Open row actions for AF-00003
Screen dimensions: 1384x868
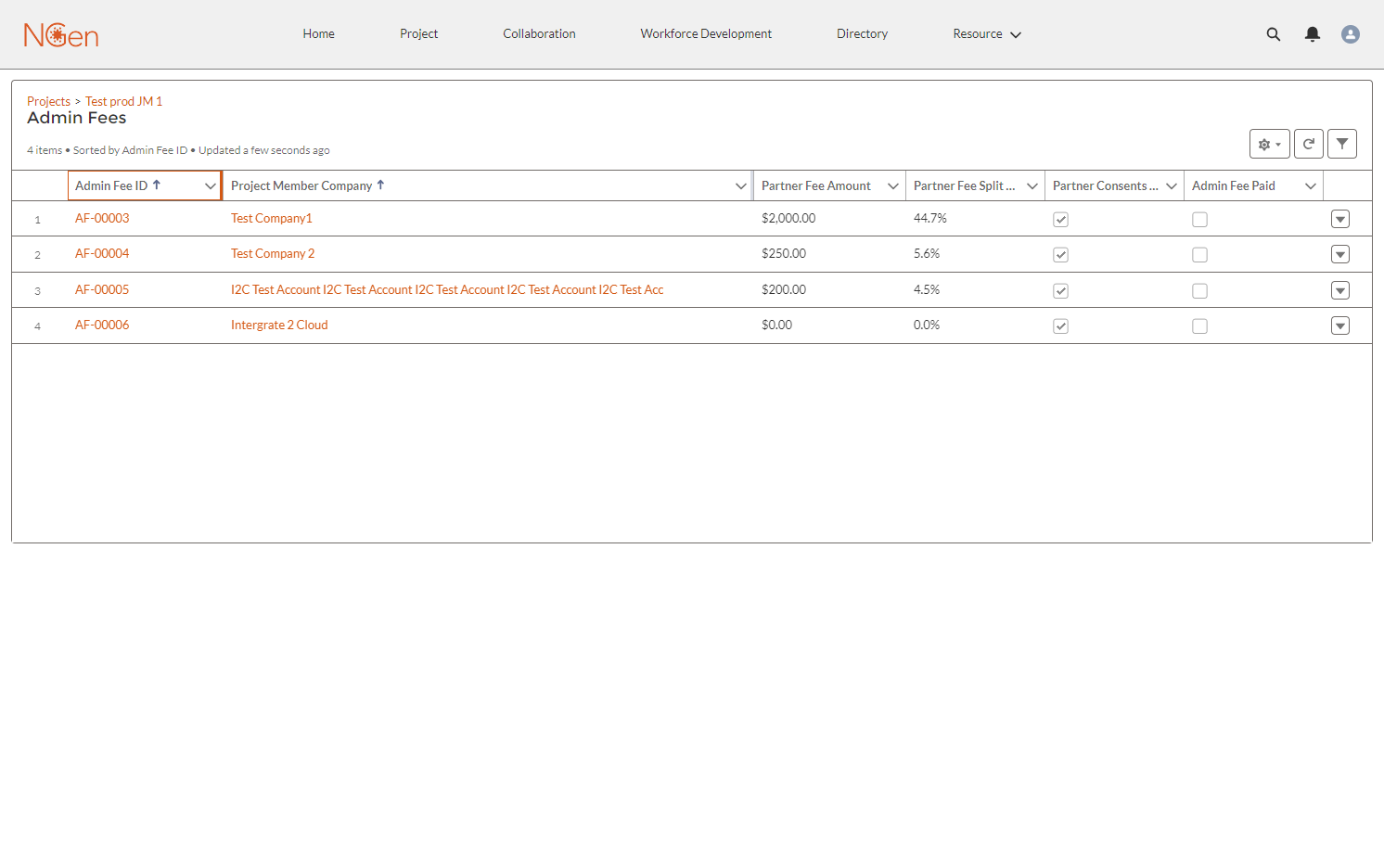coord(1340,219)
